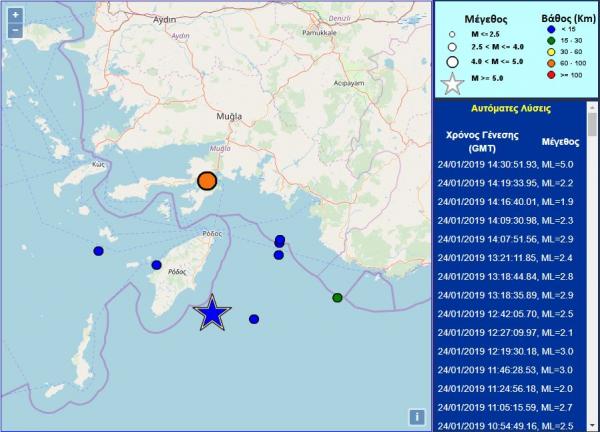This screenshot has height=432, width=600.
Task: Select the large orange earthquake circle
Action: 207,181
